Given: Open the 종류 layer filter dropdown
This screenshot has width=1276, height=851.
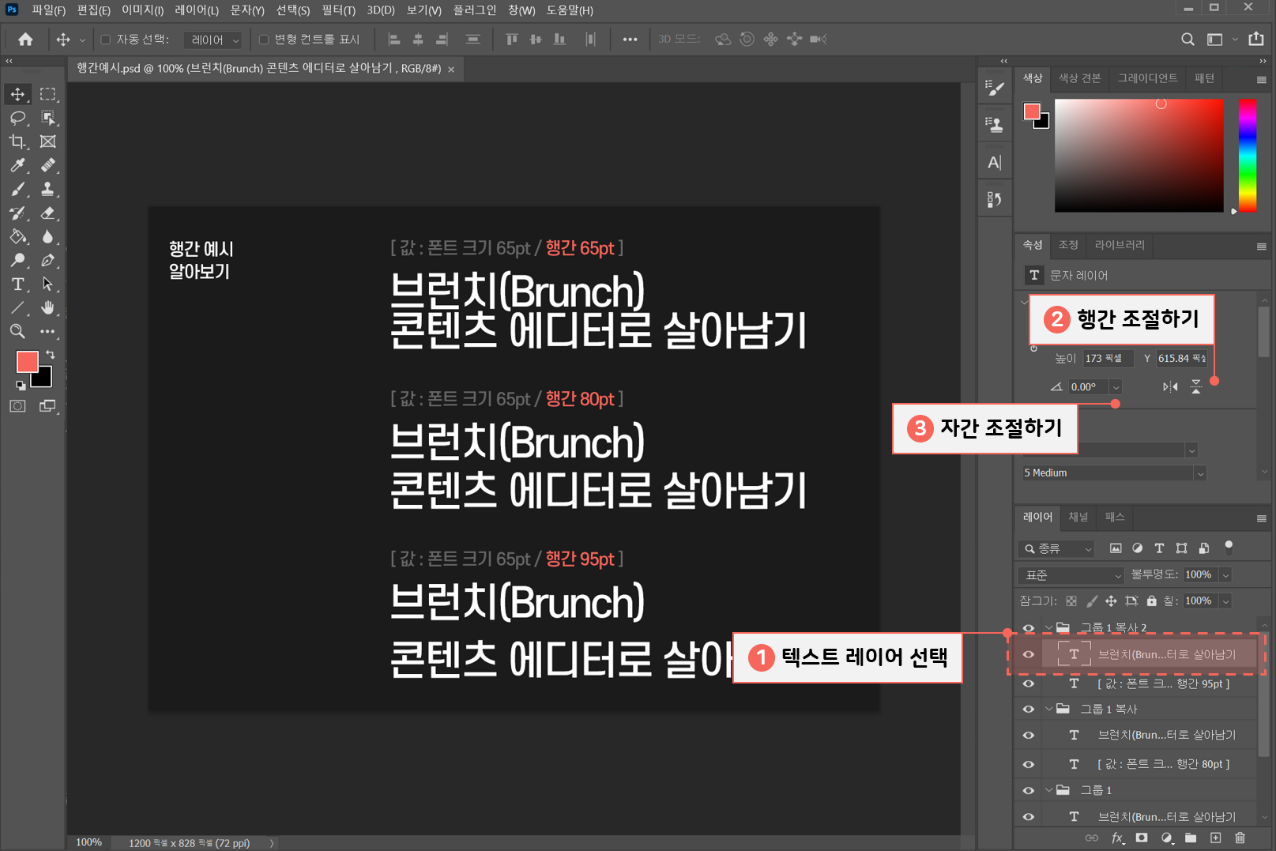Looking at the screenshot, I should pos(1057,549).
